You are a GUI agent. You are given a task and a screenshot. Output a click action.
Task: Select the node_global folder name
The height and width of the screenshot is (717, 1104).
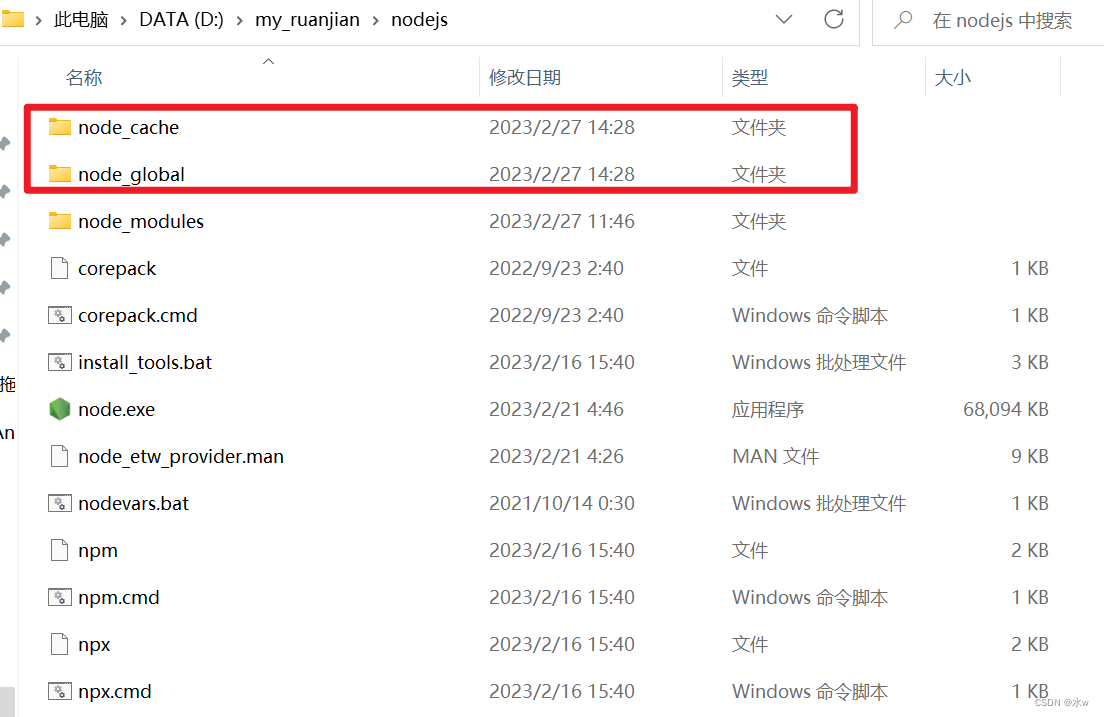click(x=132, y=174)
